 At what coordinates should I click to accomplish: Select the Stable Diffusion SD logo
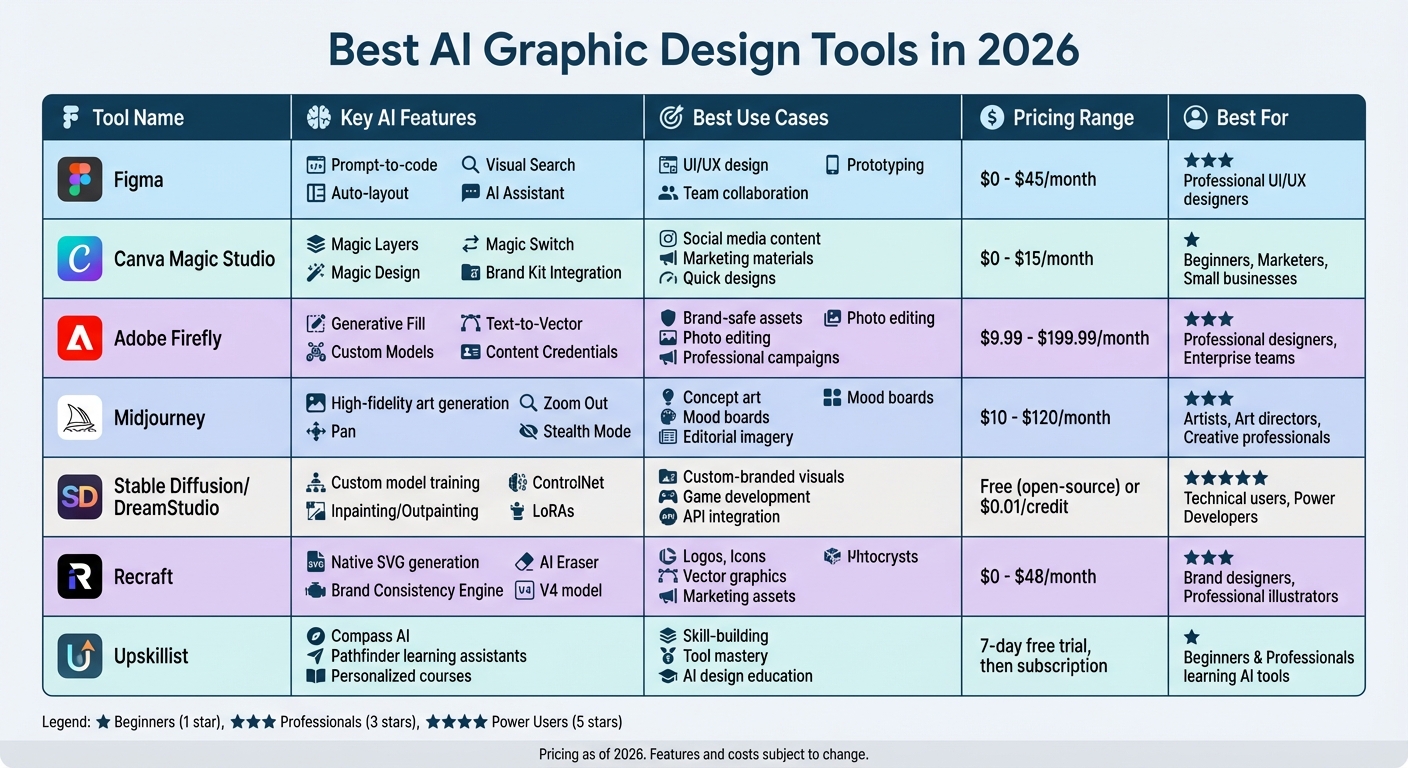pos(78,497)
